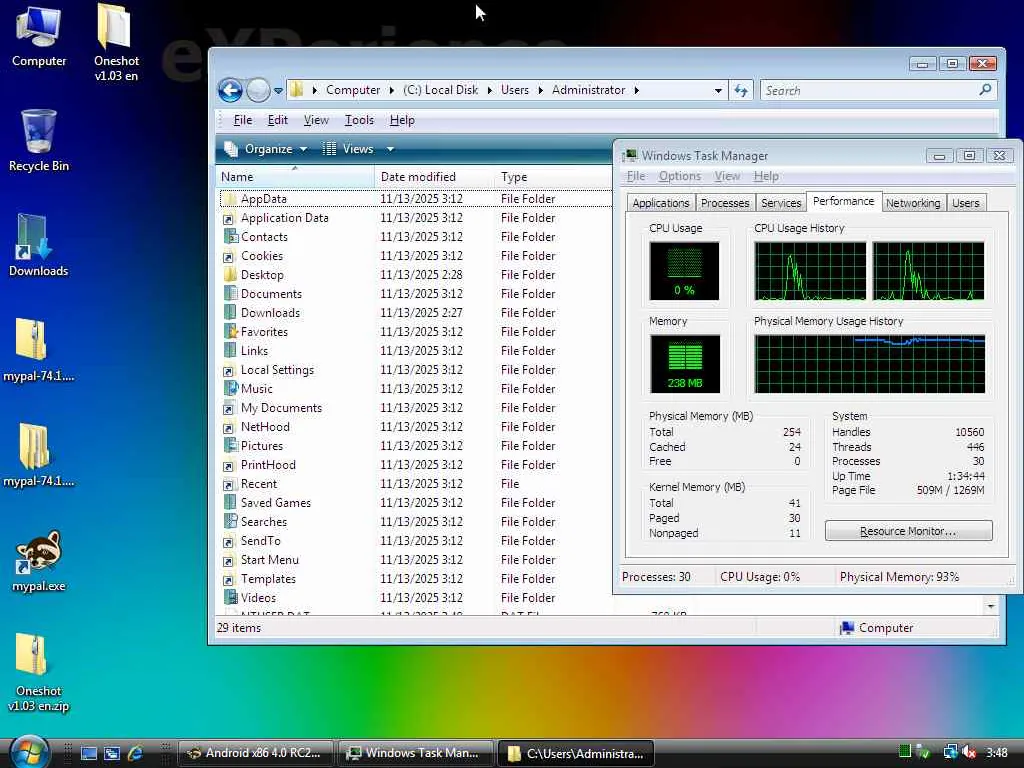This screenshot has width=1024, height=768.
Task: Select the Recent row
Action: pyautogui.click(x=415, y=483)
